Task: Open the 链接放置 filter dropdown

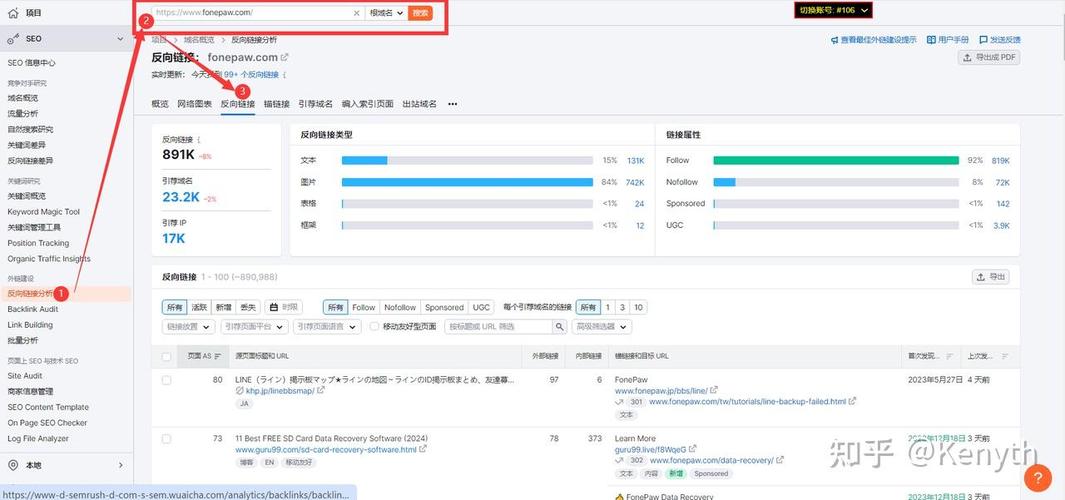Action: 189,327
